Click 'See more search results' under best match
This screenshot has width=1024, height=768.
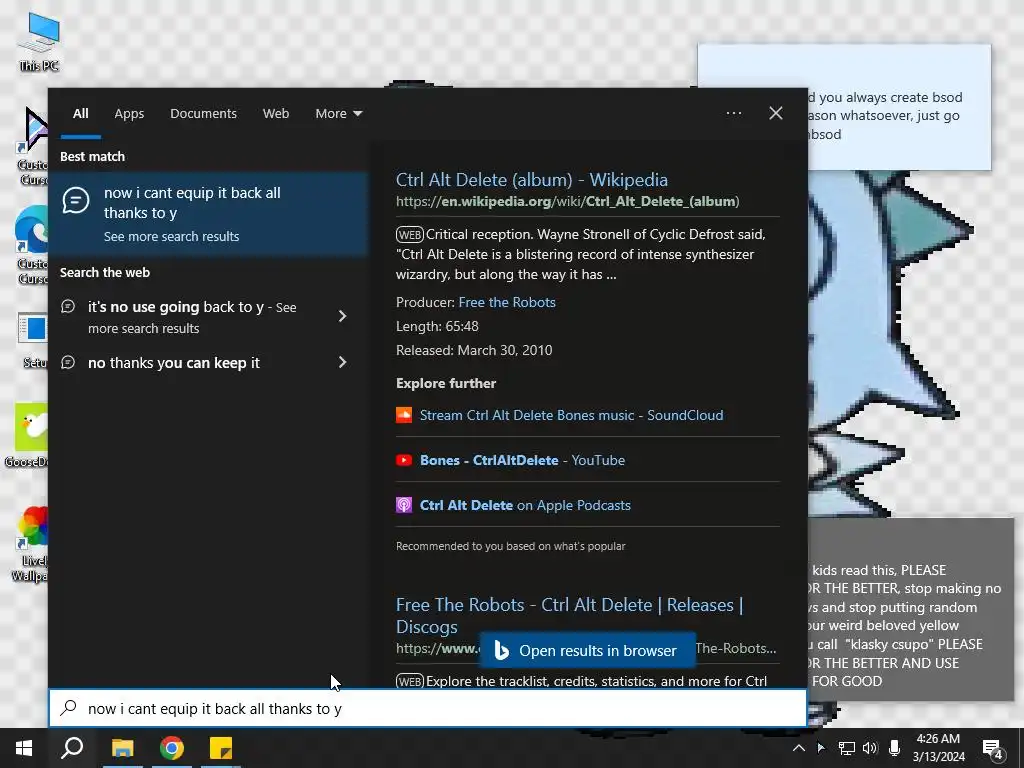click(x=171, y=236)
